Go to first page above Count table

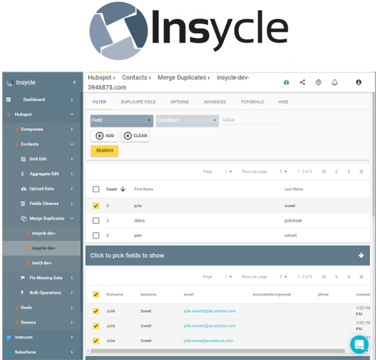(x=324, y=171)
